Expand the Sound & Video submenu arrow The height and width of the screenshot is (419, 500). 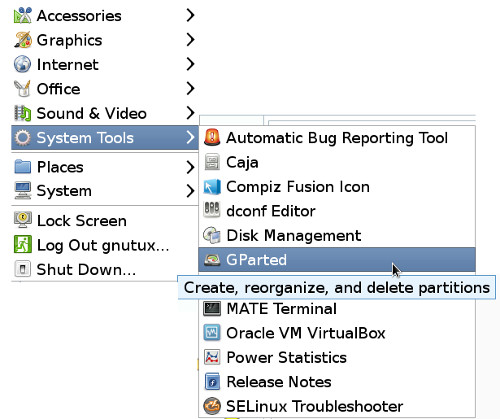pos(190,113)
